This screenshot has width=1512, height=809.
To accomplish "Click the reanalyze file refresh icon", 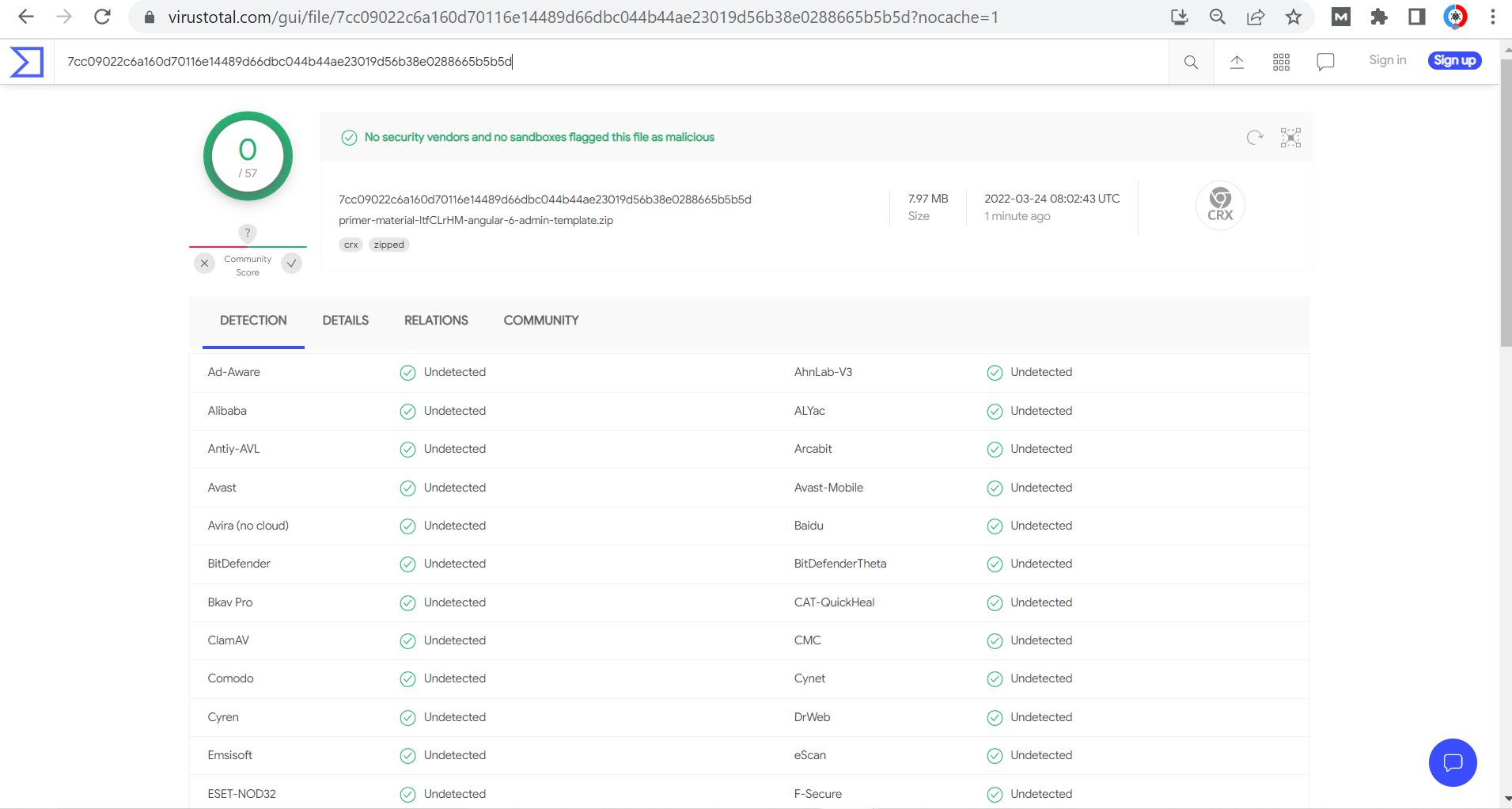I will (1255, 138).
